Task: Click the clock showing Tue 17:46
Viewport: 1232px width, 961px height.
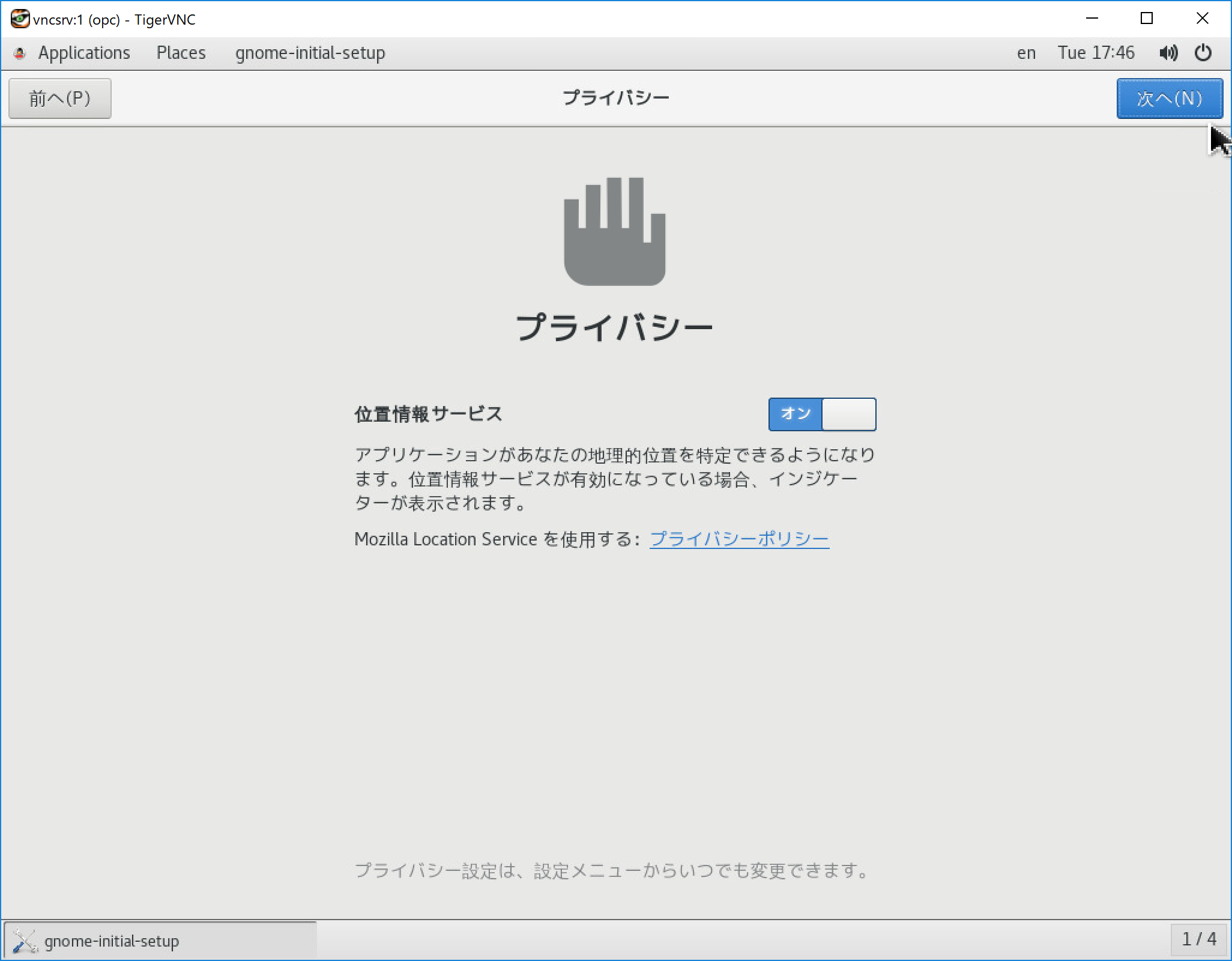Action: point(1096,53)
